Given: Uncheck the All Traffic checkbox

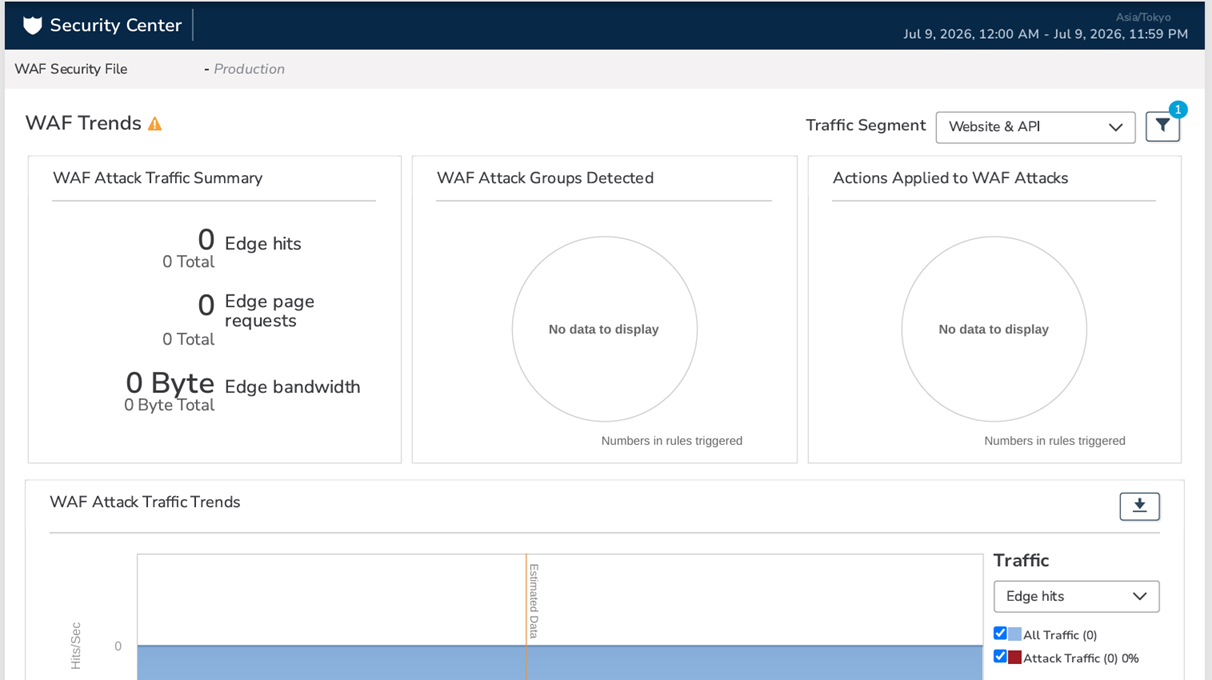Looking at the screenshot, I should 1000,633.
